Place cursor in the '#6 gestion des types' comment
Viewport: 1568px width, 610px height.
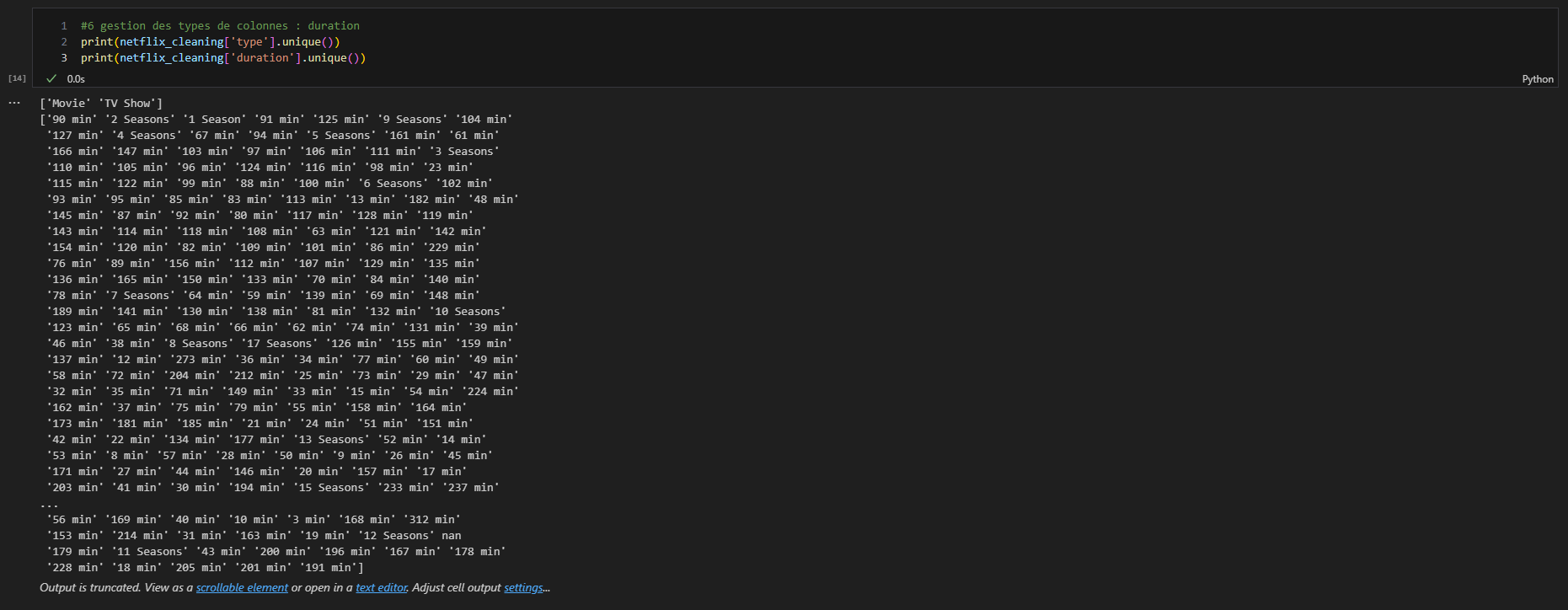pyautogui.click(x=220, y=26)
